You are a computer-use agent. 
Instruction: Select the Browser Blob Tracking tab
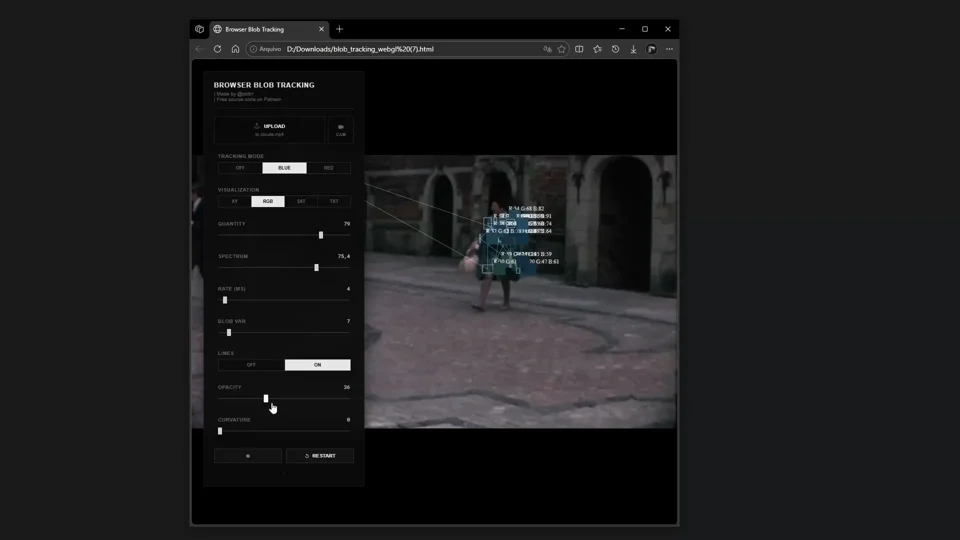[x=269, y=29]
